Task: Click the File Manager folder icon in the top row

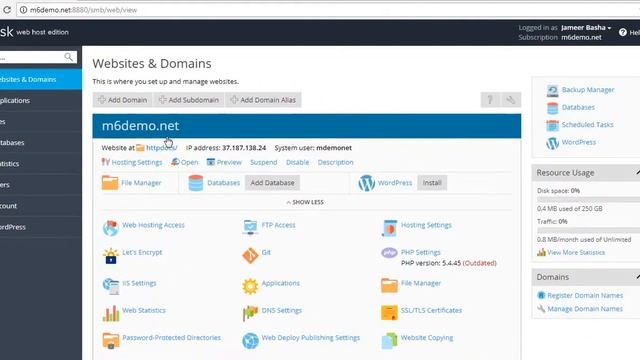Action: (110, 183)
